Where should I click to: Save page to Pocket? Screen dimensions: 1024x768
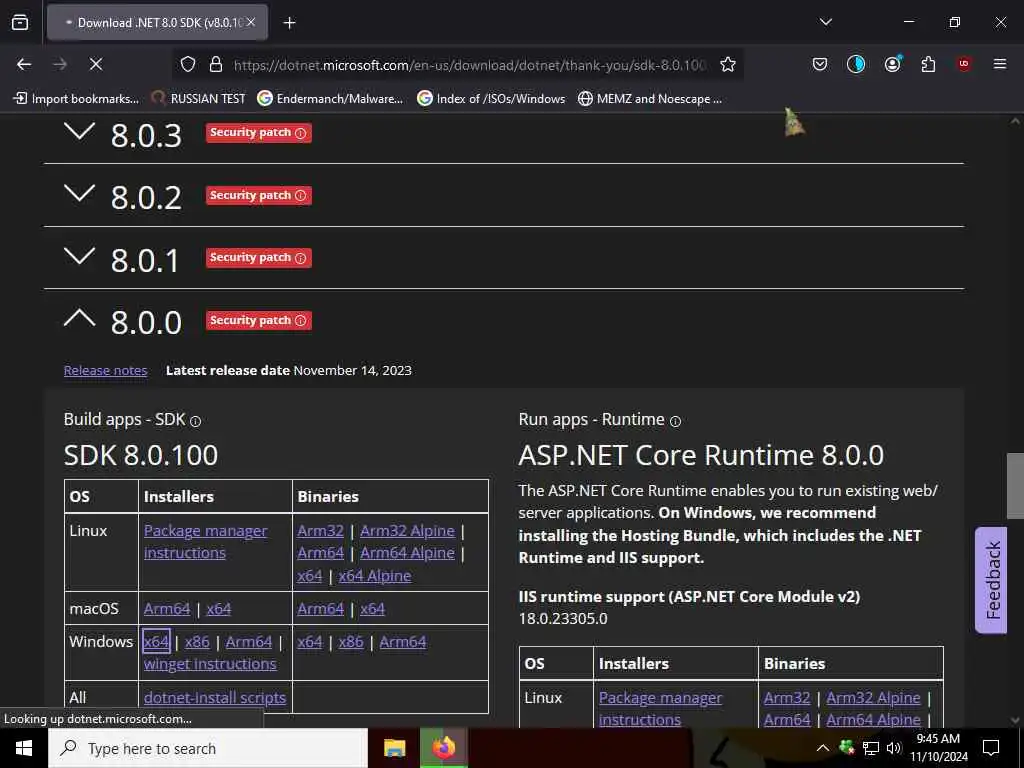[x=820, y=64]
